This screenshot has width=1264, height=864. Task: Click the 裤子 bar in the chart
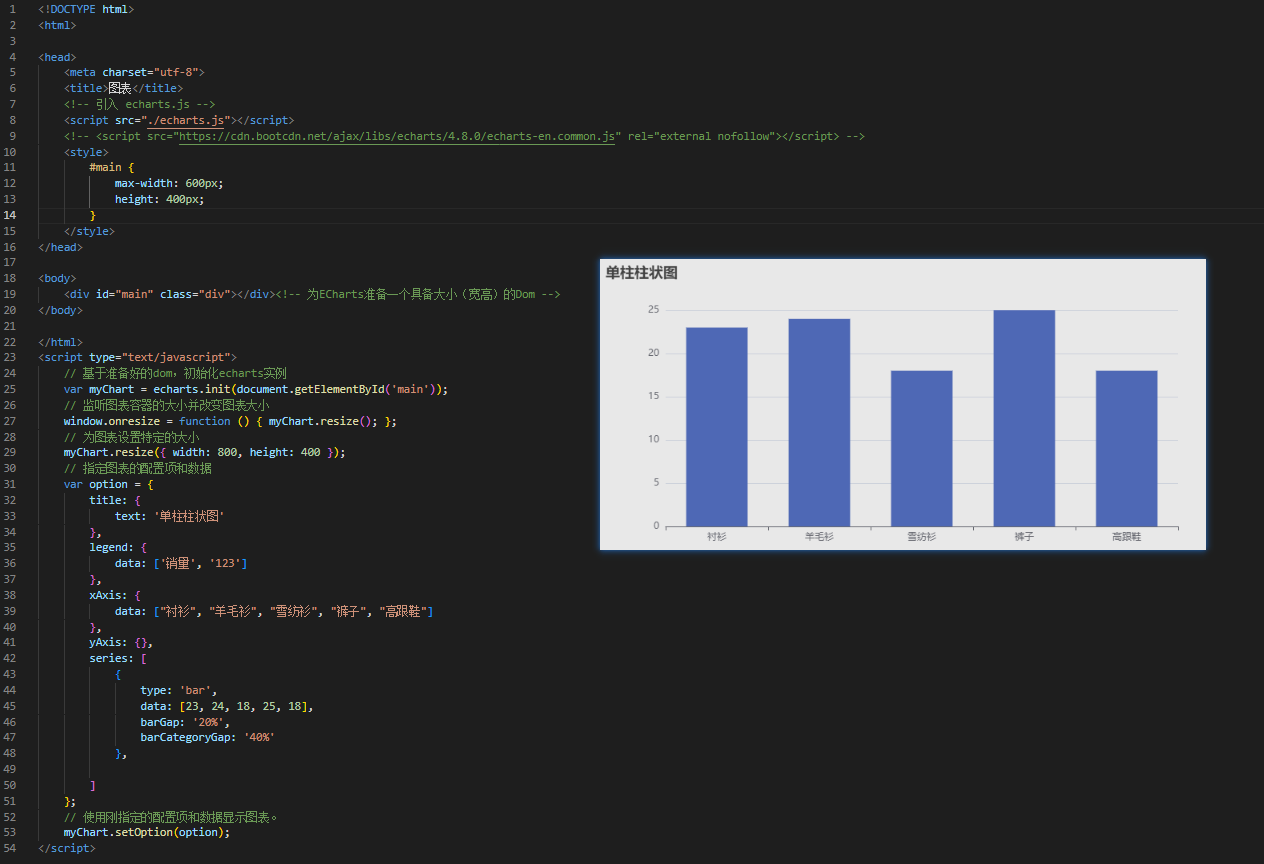coord(1024,418)
